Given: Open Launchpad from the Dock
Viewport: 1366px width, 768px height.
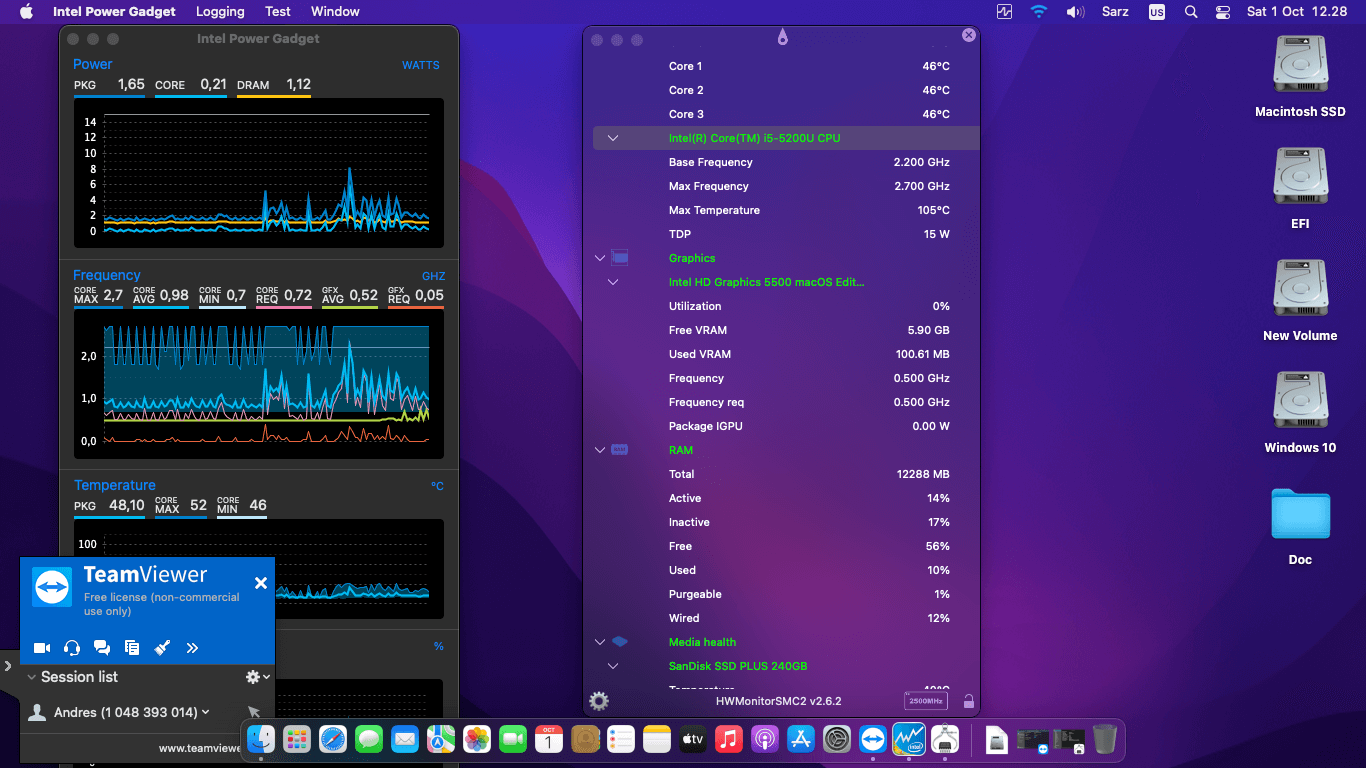Looking at the screenshot, I should 297,739.
